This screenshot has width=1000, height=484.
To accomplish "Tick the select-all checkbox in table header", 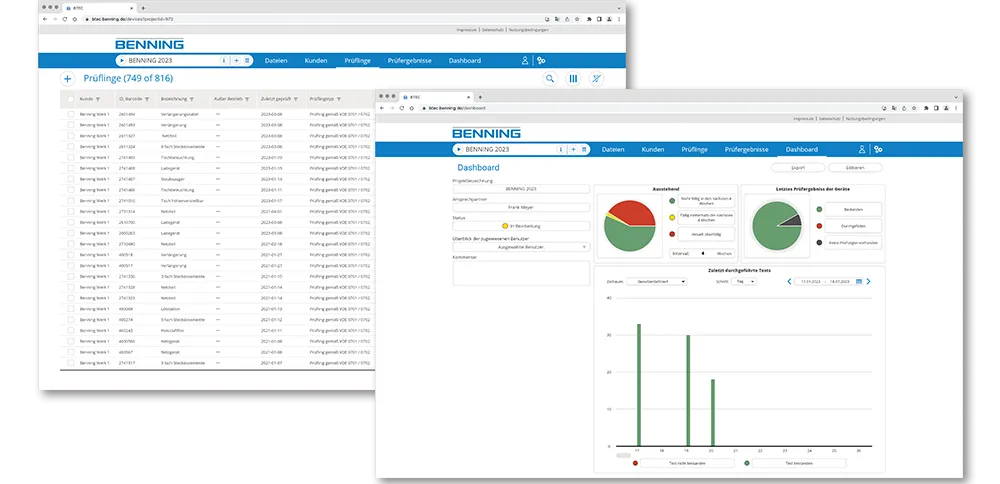I will (70, 99).
